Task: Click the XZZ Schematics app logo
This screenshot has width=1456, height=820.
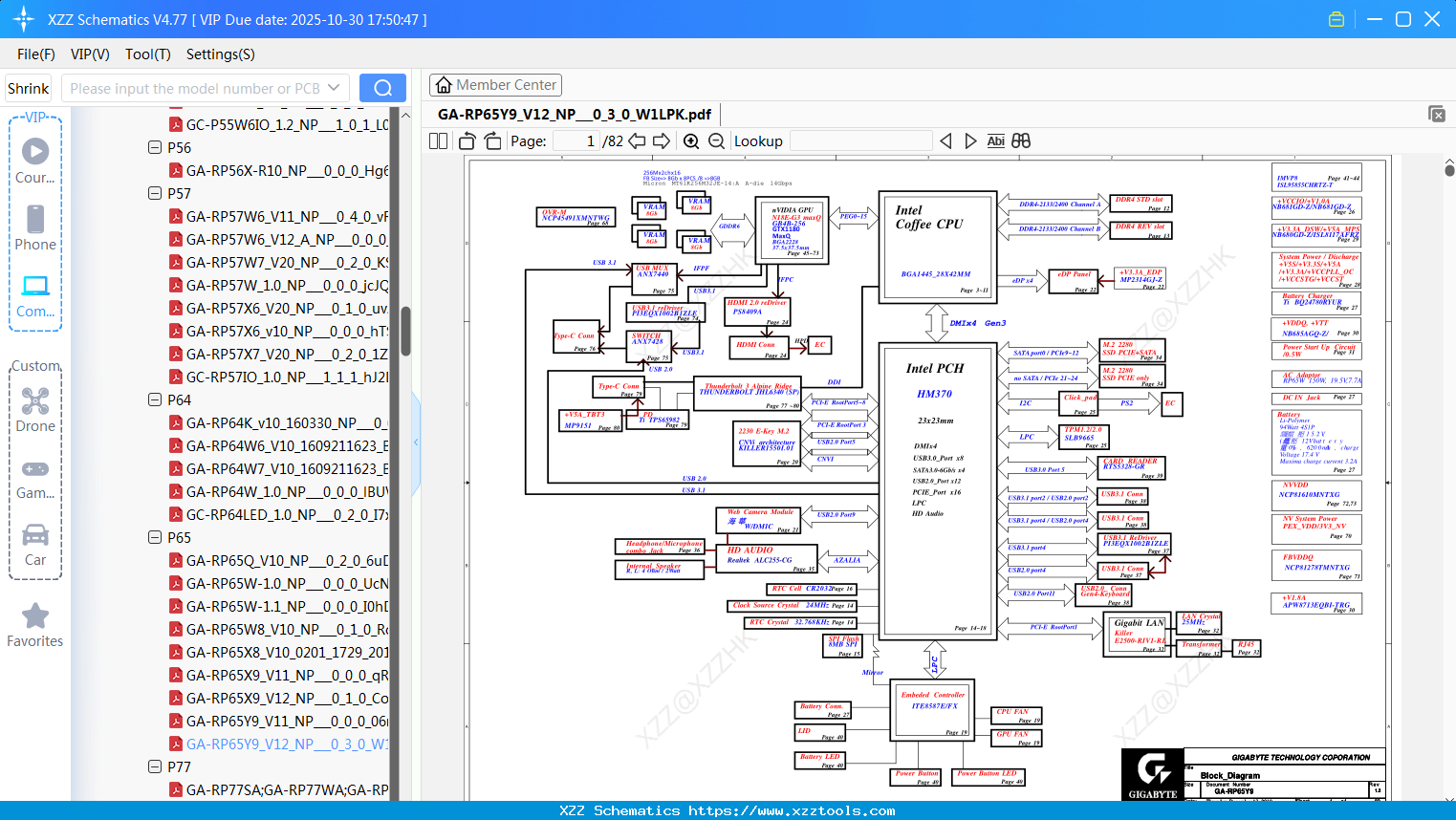Action: click(23, 19)
